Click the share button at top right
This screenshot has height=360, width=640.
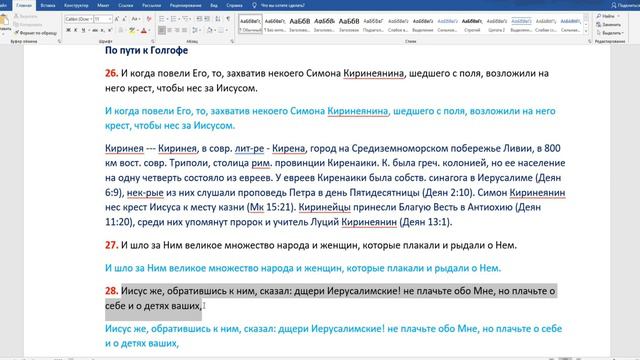625,5
